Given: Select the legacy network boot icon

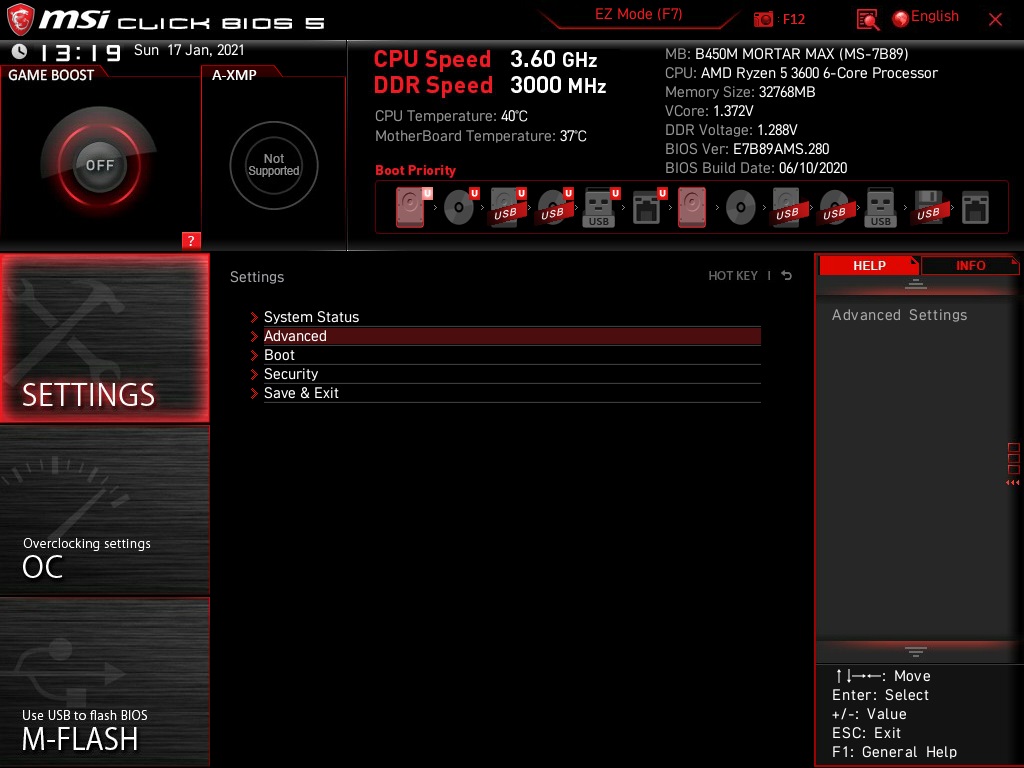Looking at the screenshot, I should (x=975, y=208).
